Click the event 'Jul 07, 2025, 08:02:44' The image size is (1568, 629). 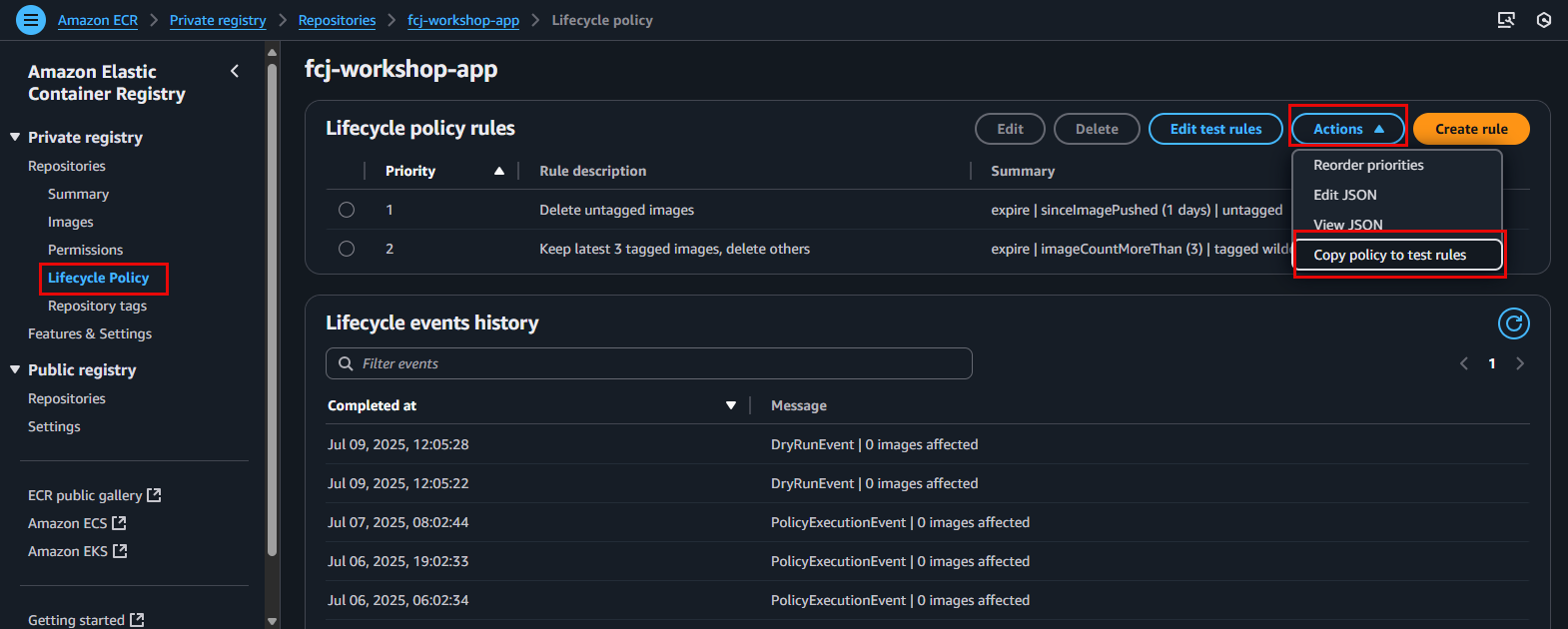coord(397,522)
